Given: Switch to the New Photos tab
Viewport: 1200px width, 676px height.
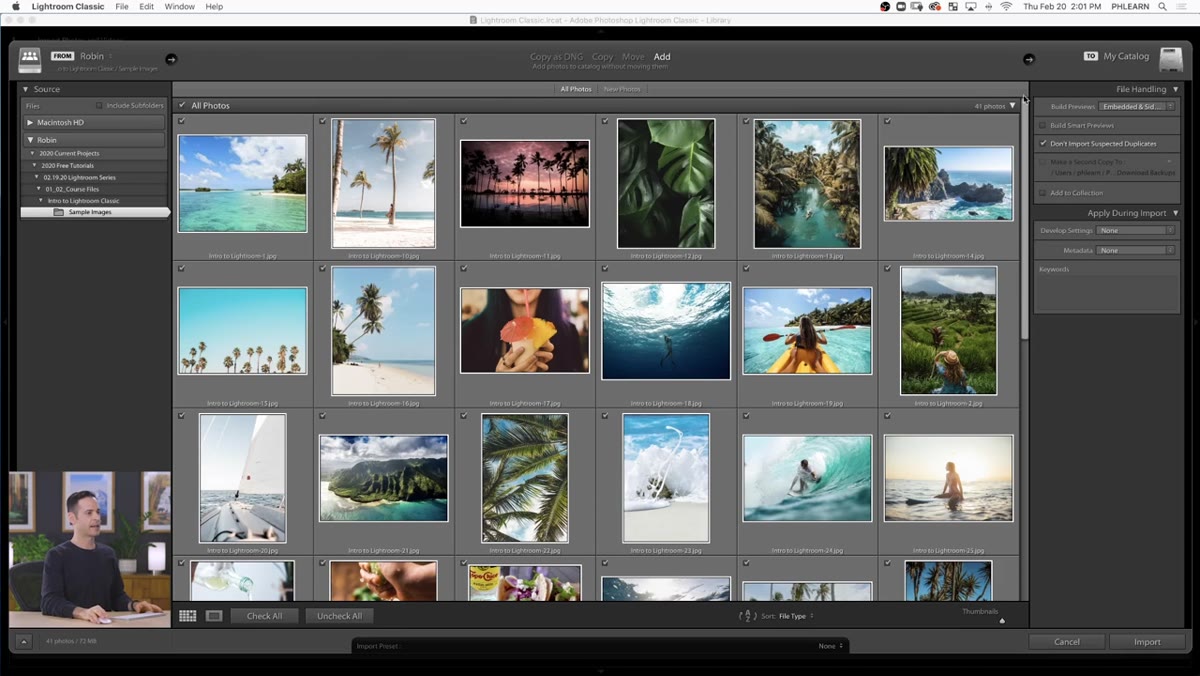Looking at the screenshot, I should tap(622, 89).
